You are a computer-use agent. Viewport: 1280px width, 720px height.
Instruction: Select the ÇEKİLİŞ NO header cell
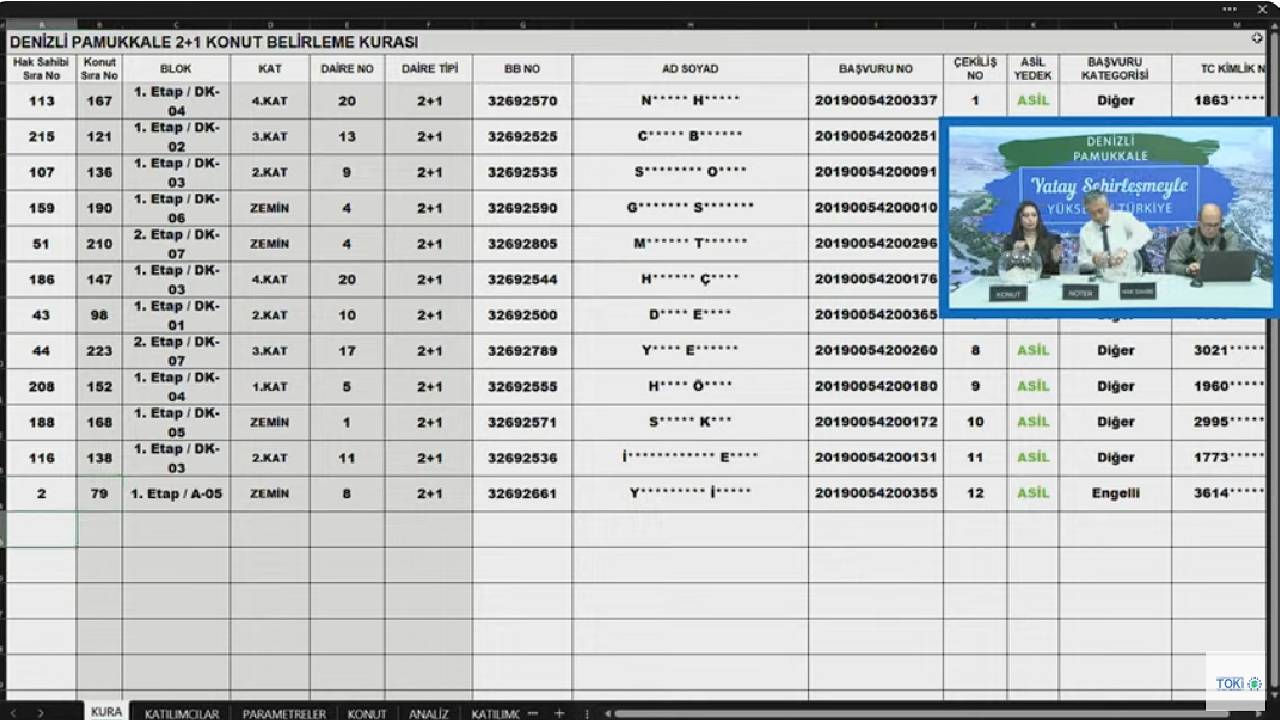tap(975, 69)
